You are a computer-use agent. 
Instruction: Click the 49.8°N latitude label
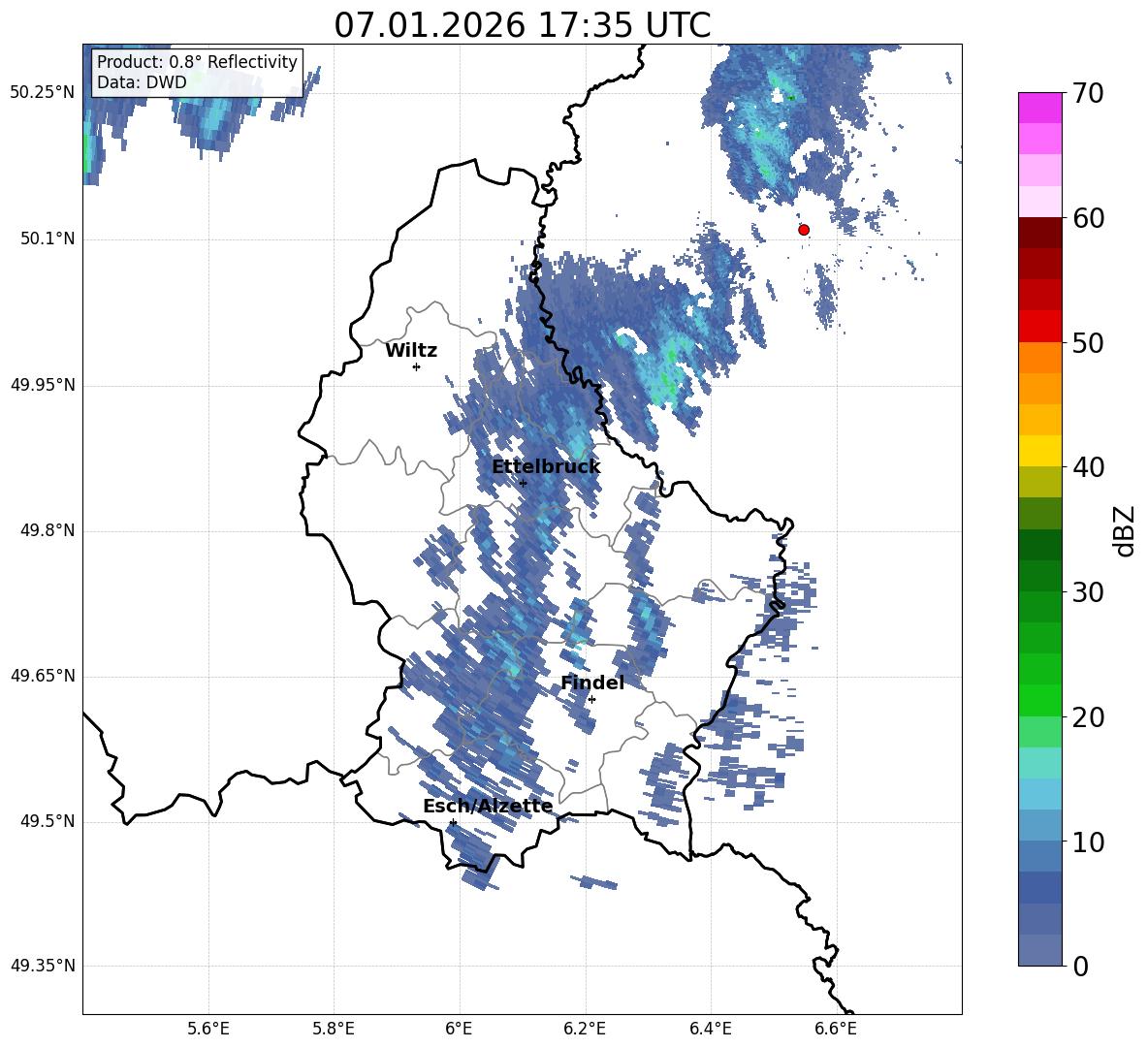[48, 530]
